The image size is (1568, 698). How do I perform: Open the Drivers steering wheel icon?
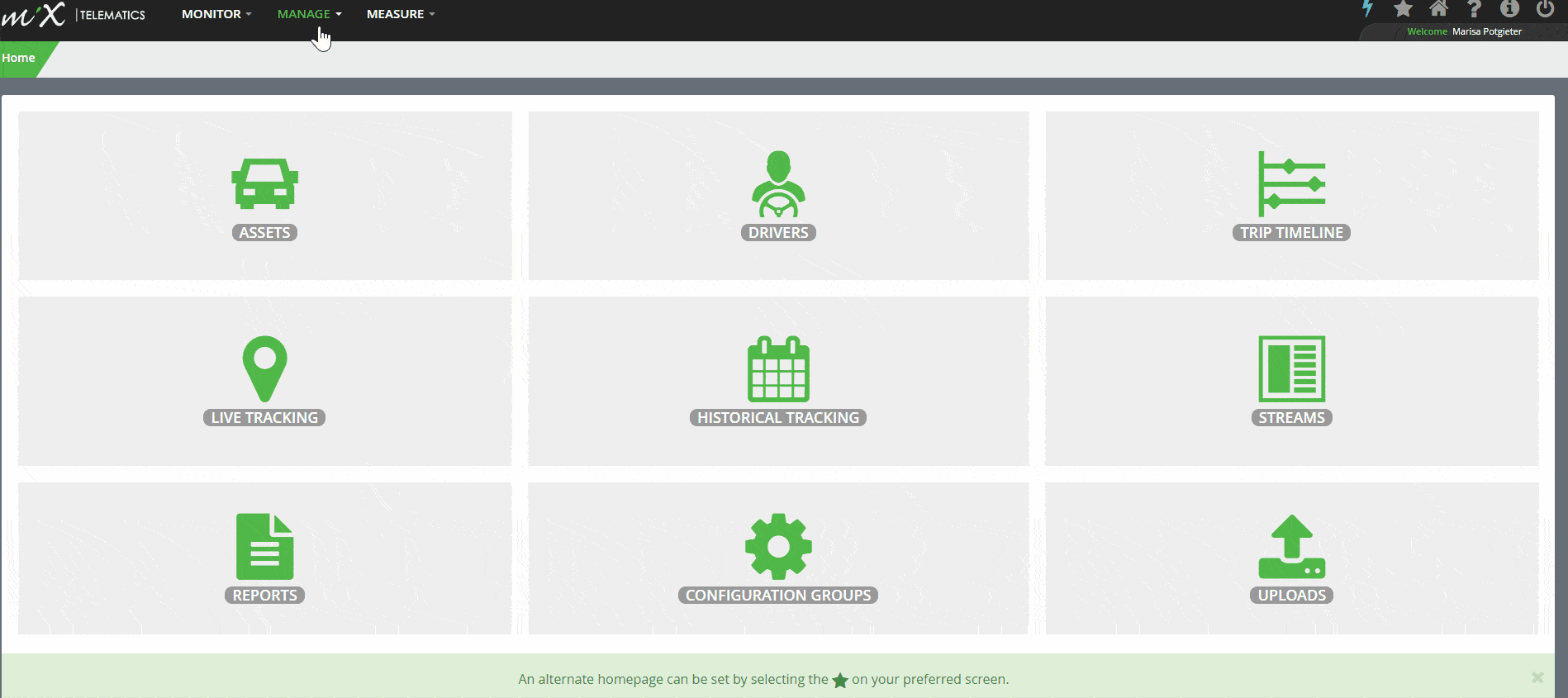(x=778, y=183)
